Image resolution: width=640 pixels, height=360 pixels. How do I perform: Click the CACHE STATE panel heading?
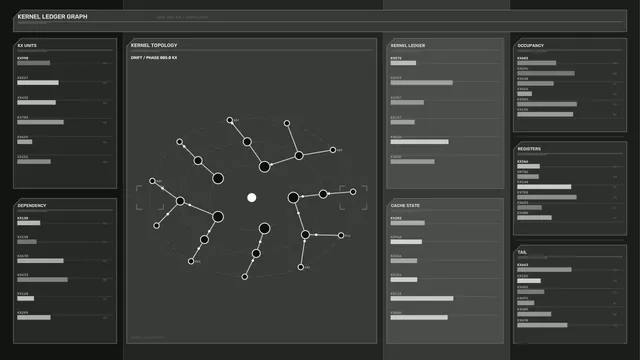[x=405, y=205]
